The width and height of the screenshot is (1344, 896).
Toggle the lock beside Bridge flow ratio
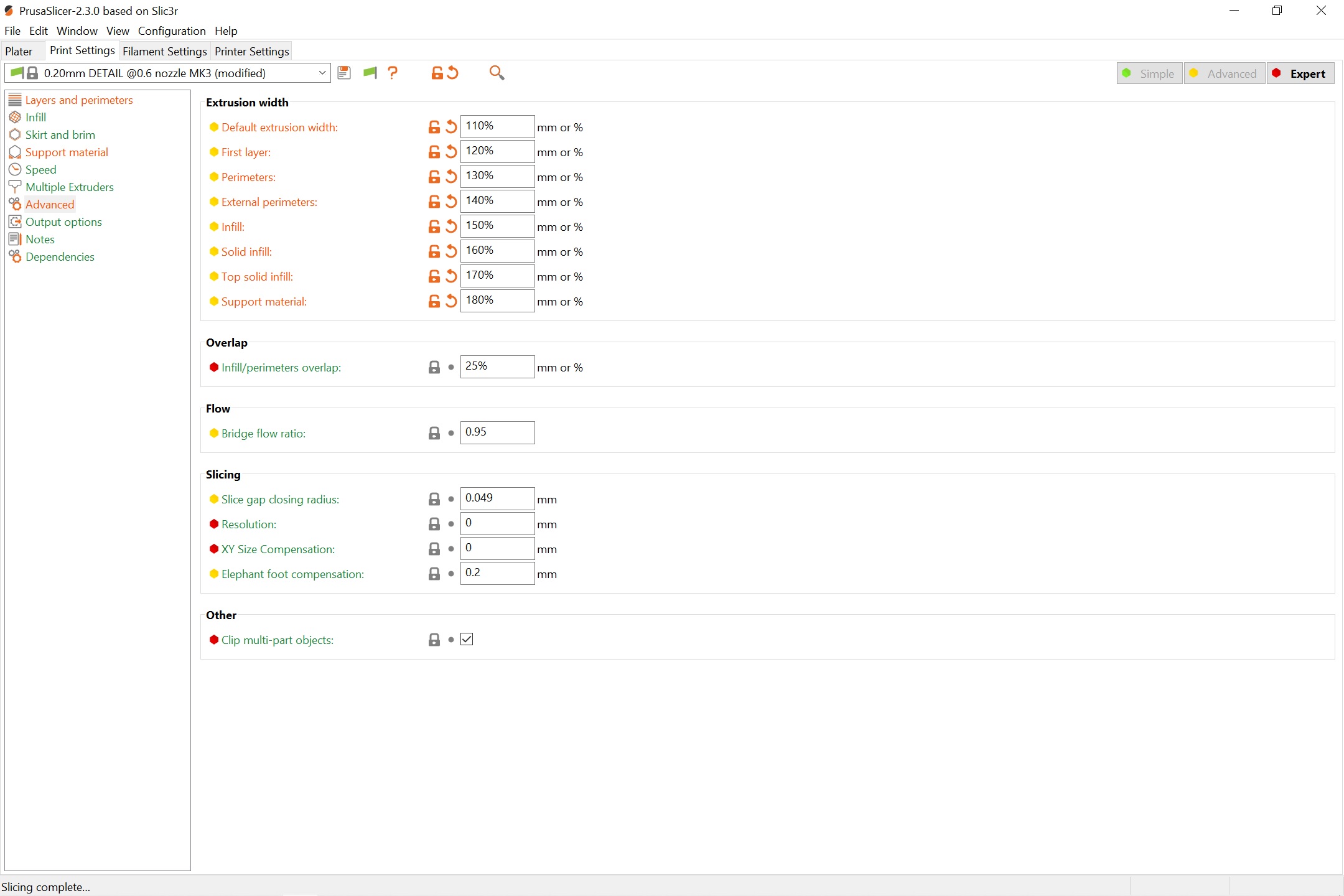[433, 432]
